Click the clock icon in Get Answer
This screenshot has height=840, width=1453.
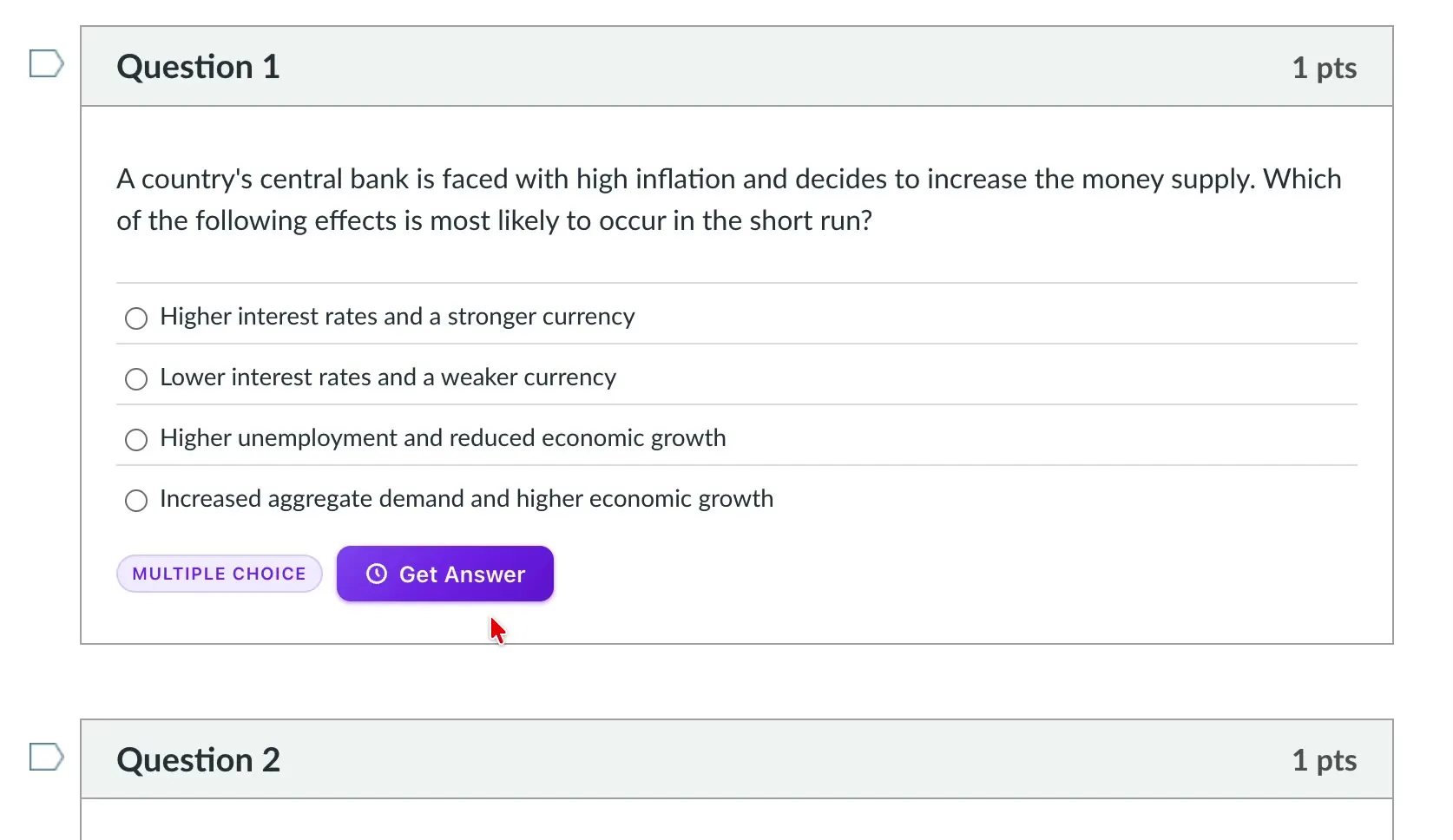377,574
